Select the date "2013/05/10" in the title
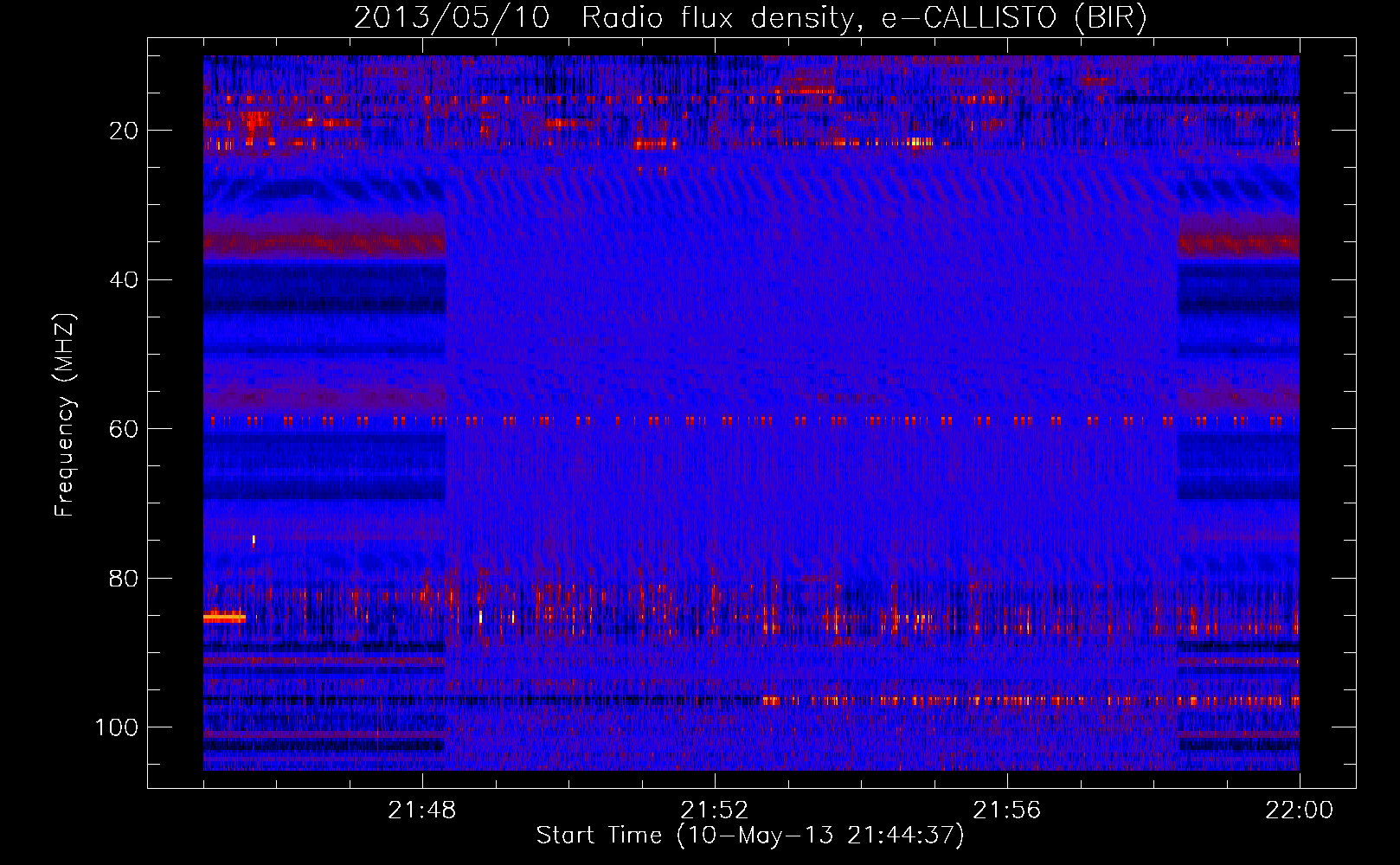 [452, 18]
